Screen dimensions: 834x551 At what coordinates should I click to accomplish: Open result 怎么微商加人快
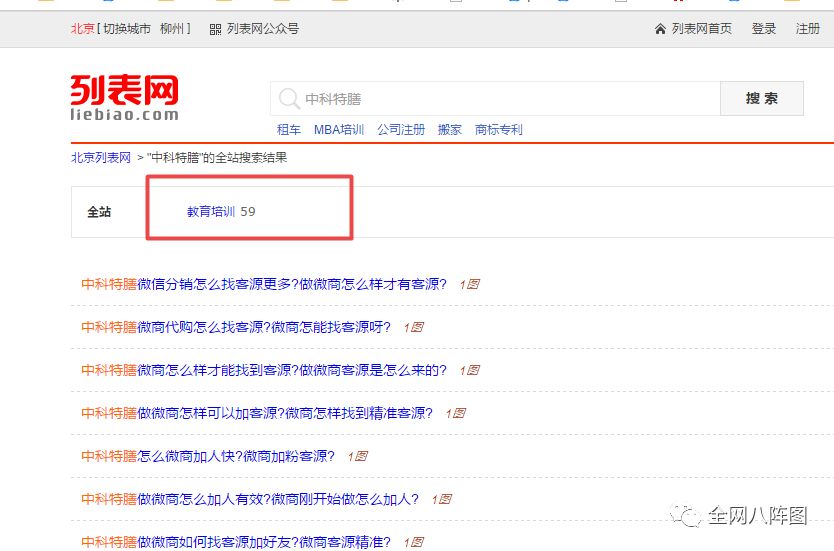(208, 456)
